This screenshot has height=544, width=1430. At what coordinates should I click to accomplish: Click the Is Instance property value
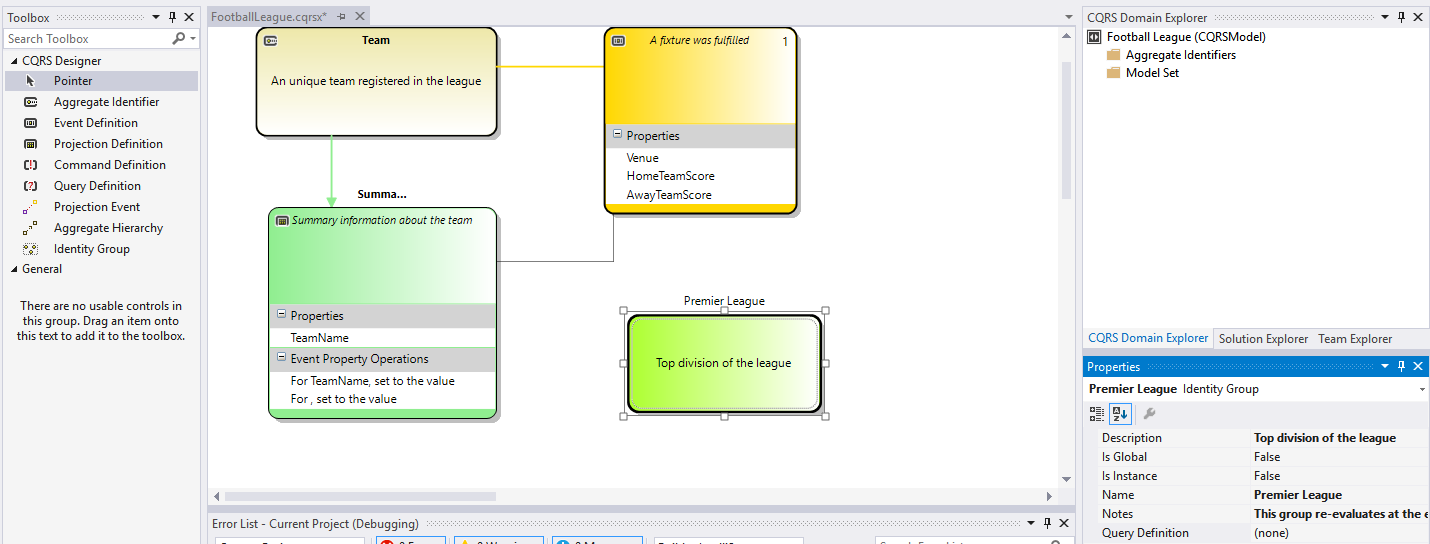click(x=1339, y=476)
